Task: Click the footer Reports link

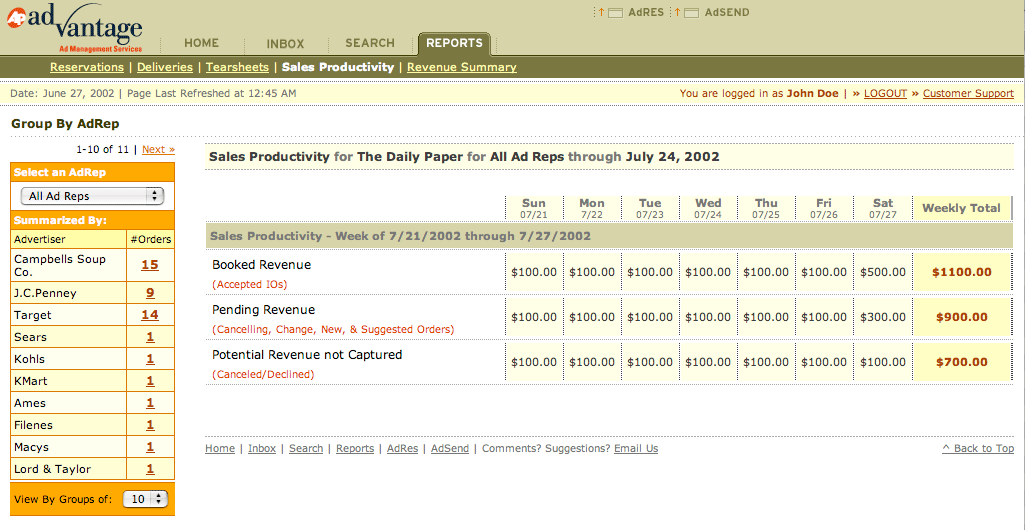Action: [x=355, y=448]
